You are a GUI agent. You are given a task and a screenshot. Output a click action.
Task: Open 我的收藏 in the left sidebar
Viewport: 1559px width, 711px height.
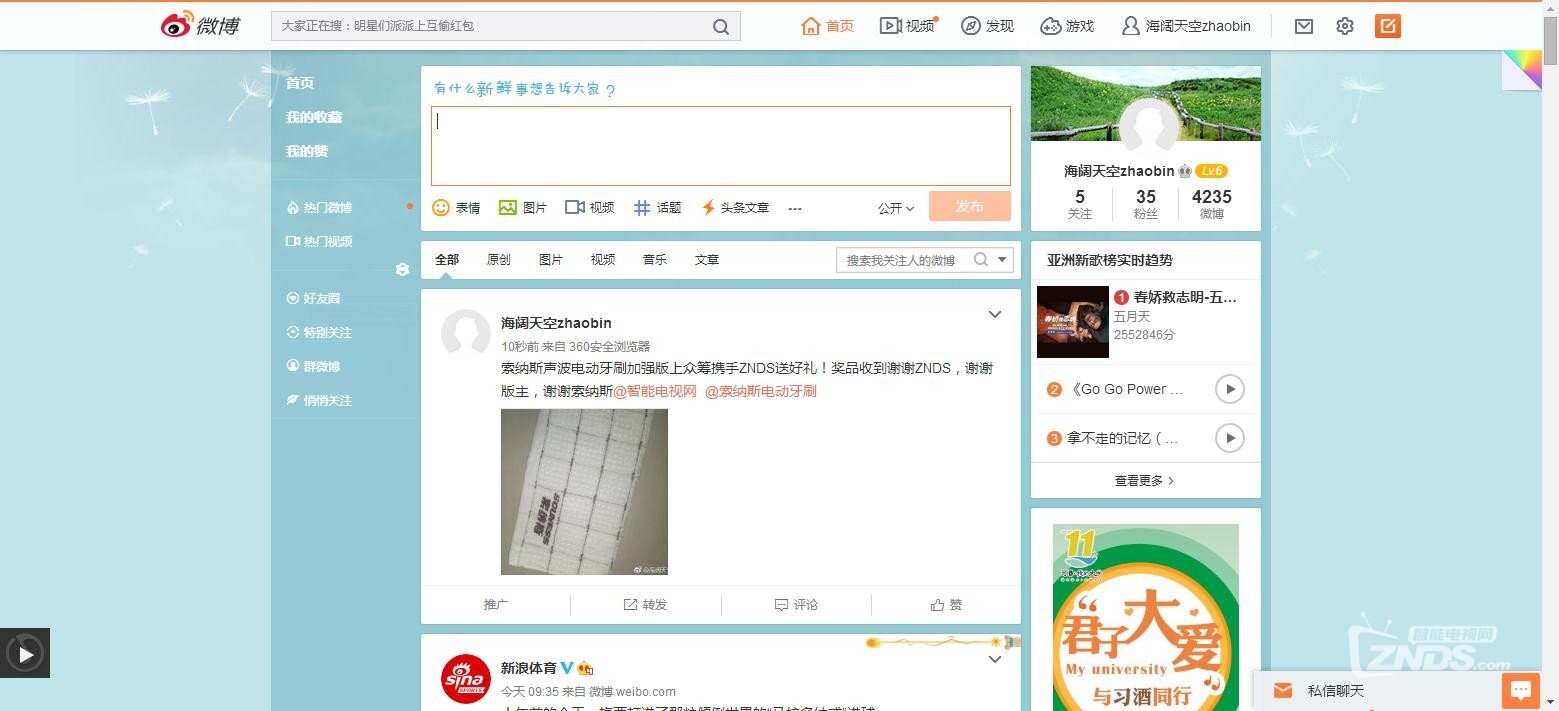[x=314, y=117]
